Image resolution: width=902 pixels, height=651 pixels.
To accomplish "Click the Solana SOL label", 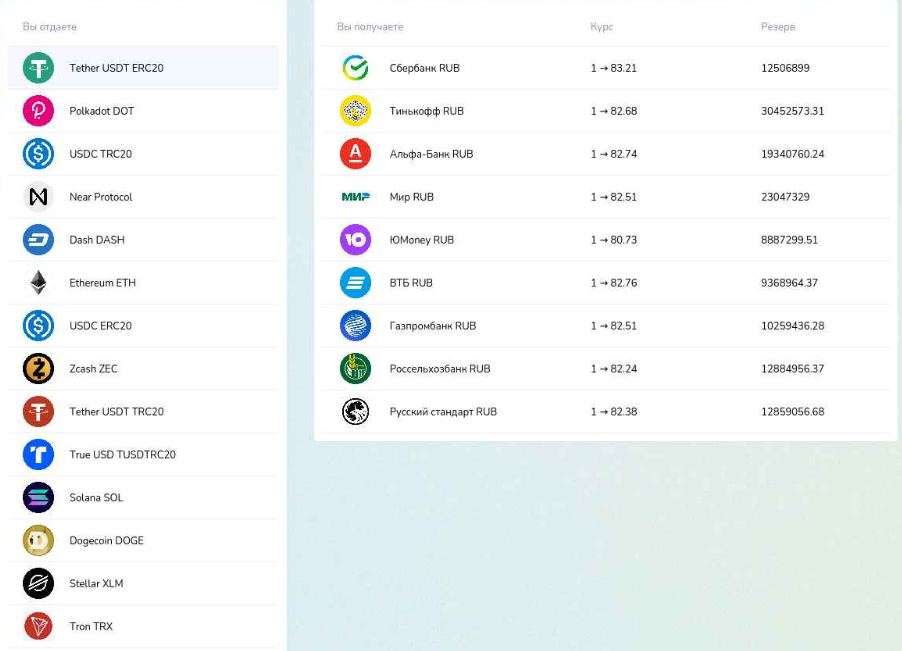I will pos(97,497).
